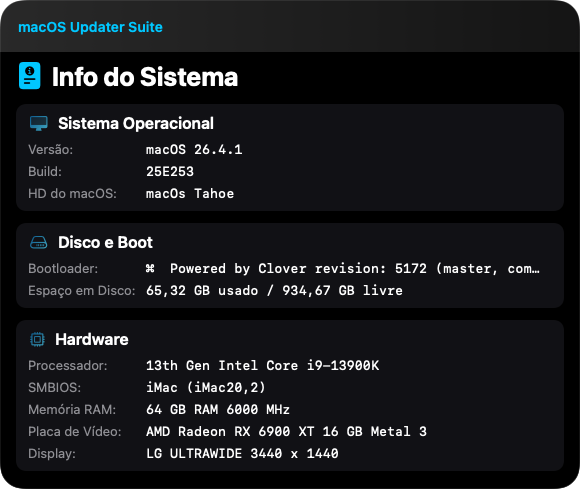This screenshot has width=580, height=489.
Task: Click the monitor icon beside Sistema Operacional
Action: tap(39, 124)
